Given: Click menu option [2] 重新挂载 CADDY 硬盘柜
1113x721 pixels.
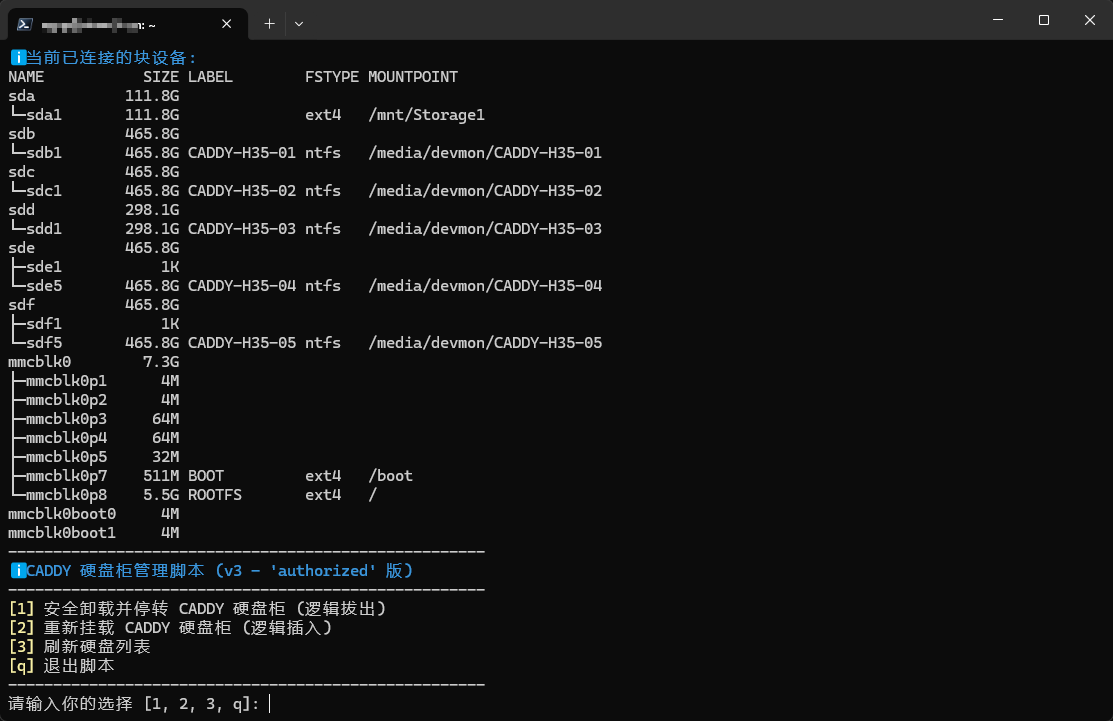Looking at the screenshot, I should coord(170,628).
